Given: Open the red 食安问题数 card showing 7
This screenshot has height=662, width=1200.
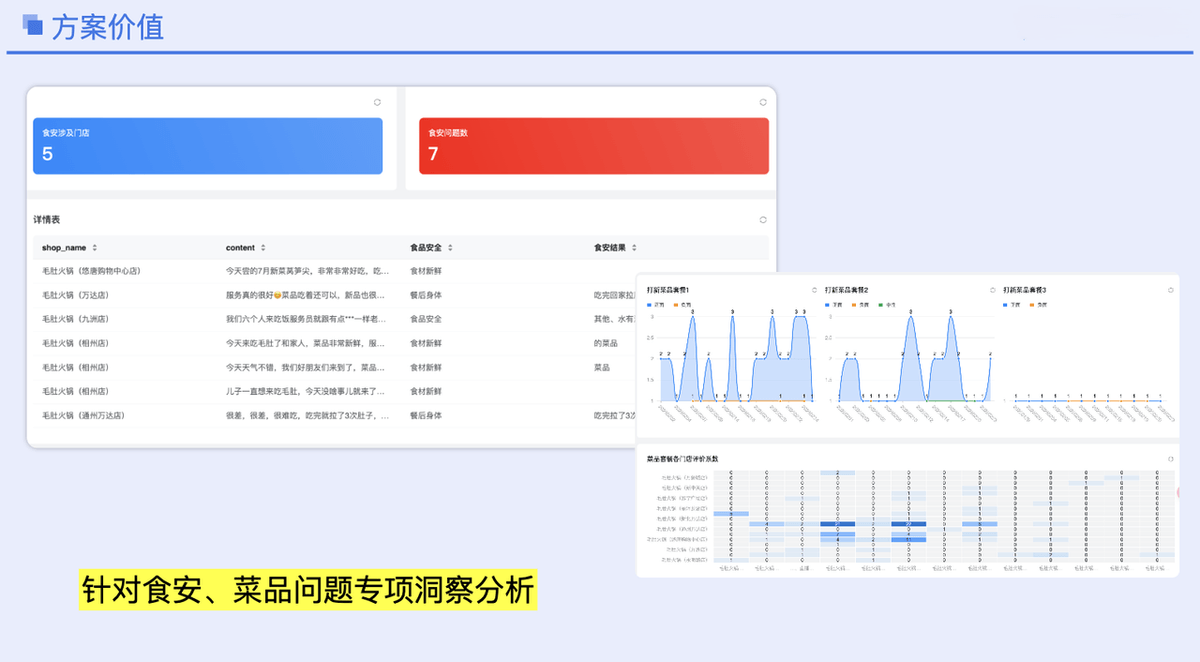Looking at the screenshot, I should pyautogui.click(x=593, y=145).
